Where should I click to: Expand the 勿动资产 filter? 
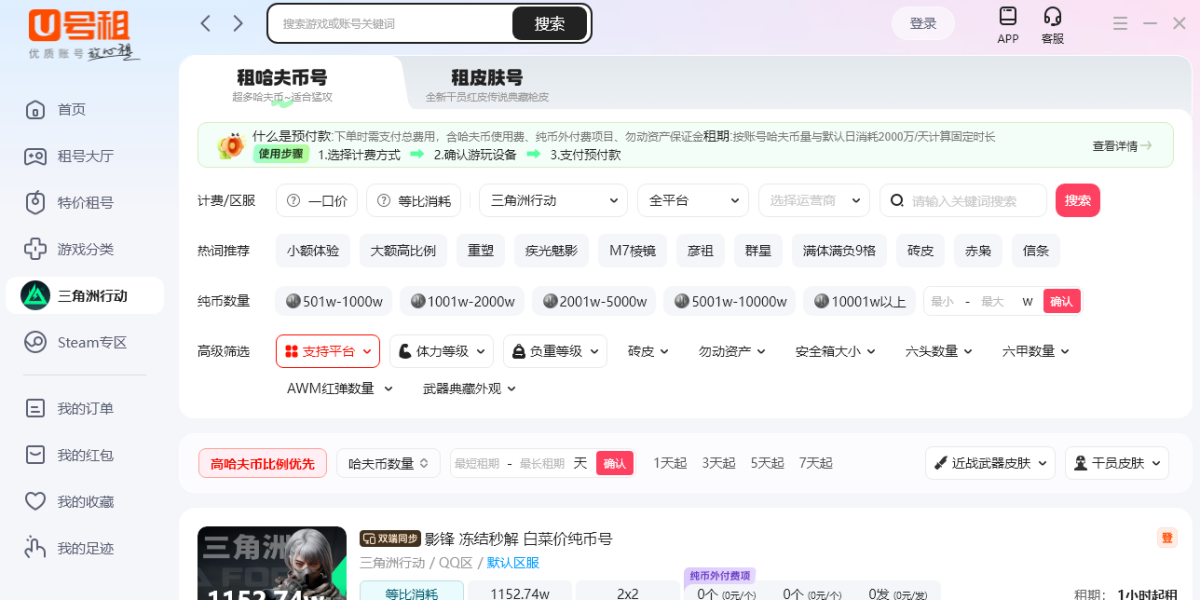pyautogui.click(x=732, y=351)
